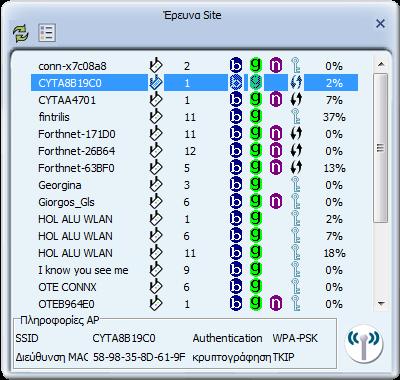
Task: Click the WPS arrows icon for CYTA8B19C0
Action: click(296, 82)
